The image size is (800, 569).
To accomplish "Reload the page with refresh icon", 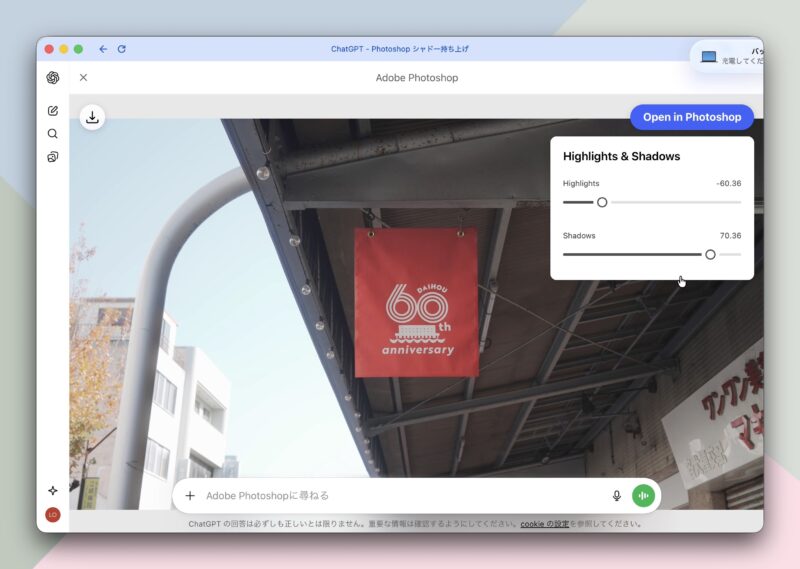I will coord(122,49).
